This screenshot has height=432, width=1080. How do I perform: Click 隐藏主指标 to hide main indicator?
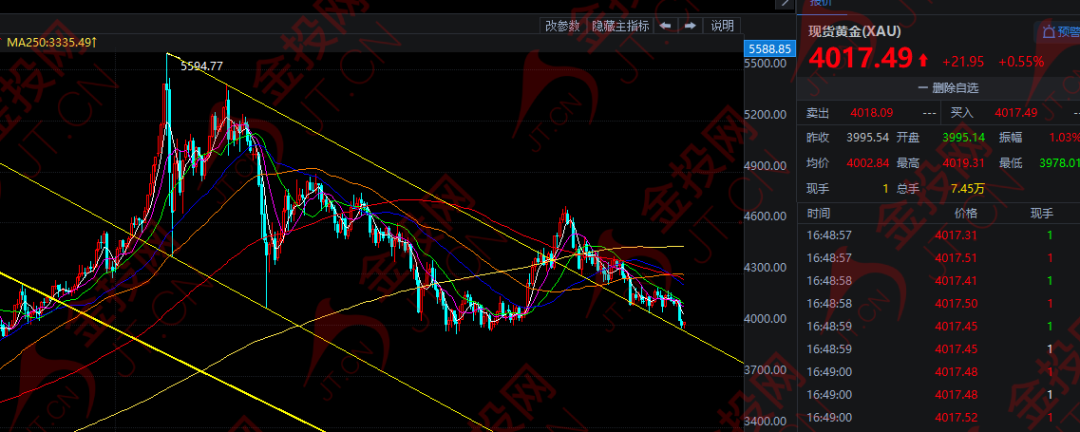620,26
